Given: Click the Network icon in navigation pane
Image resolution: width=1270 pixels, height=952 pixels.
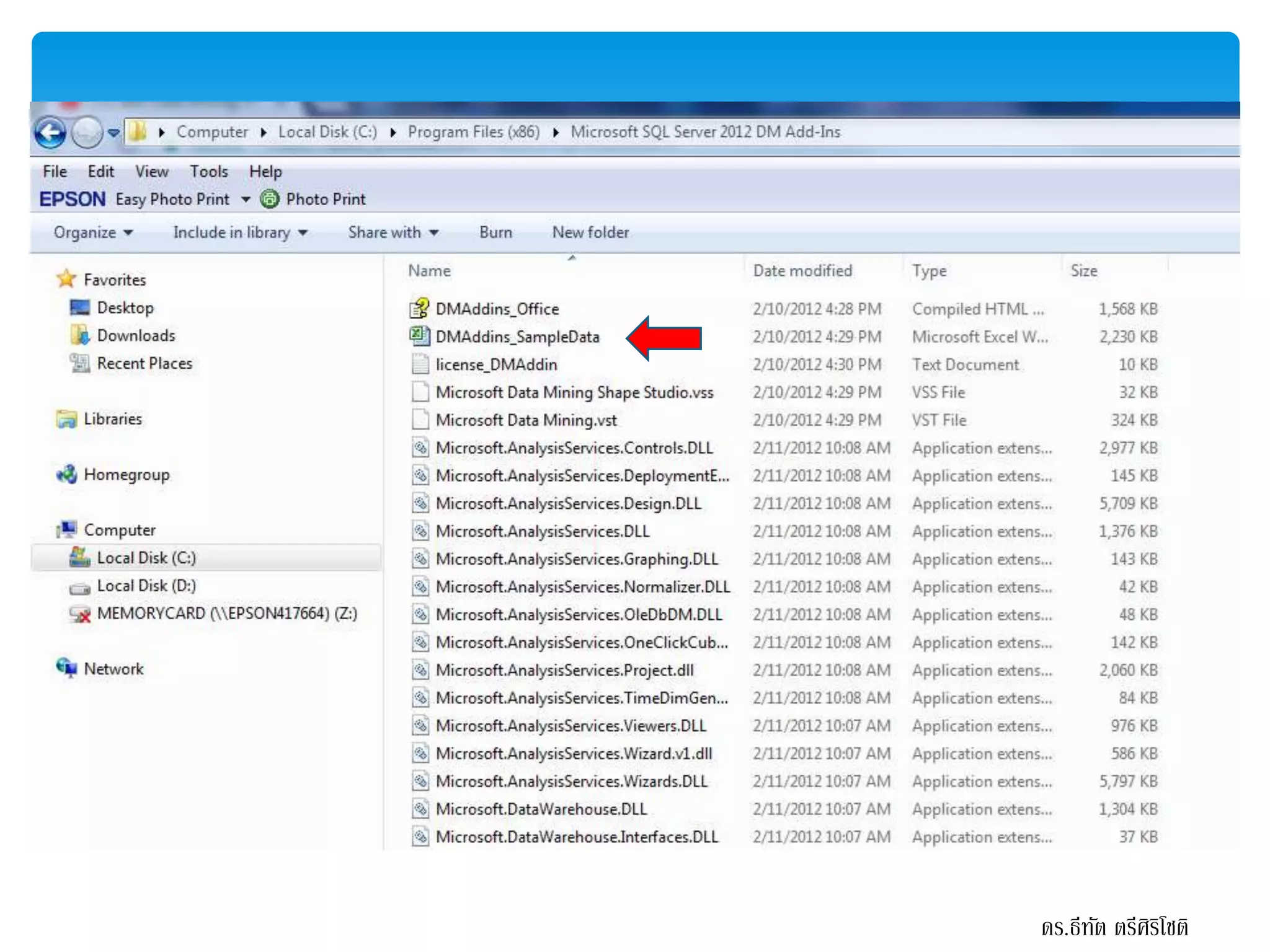Looking at the screenshot, I should pos(66,668).
